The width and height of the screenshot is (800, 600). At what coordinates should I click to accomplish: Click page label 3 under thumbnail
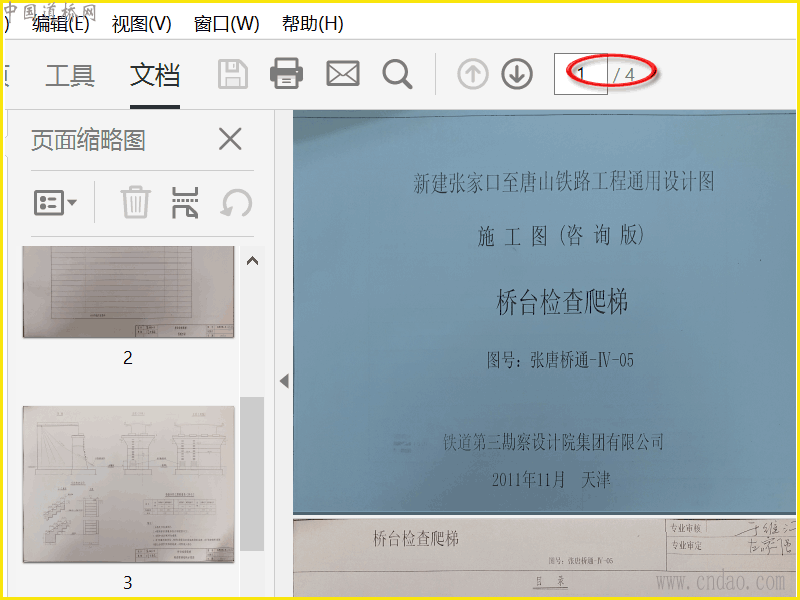(128, 583)
